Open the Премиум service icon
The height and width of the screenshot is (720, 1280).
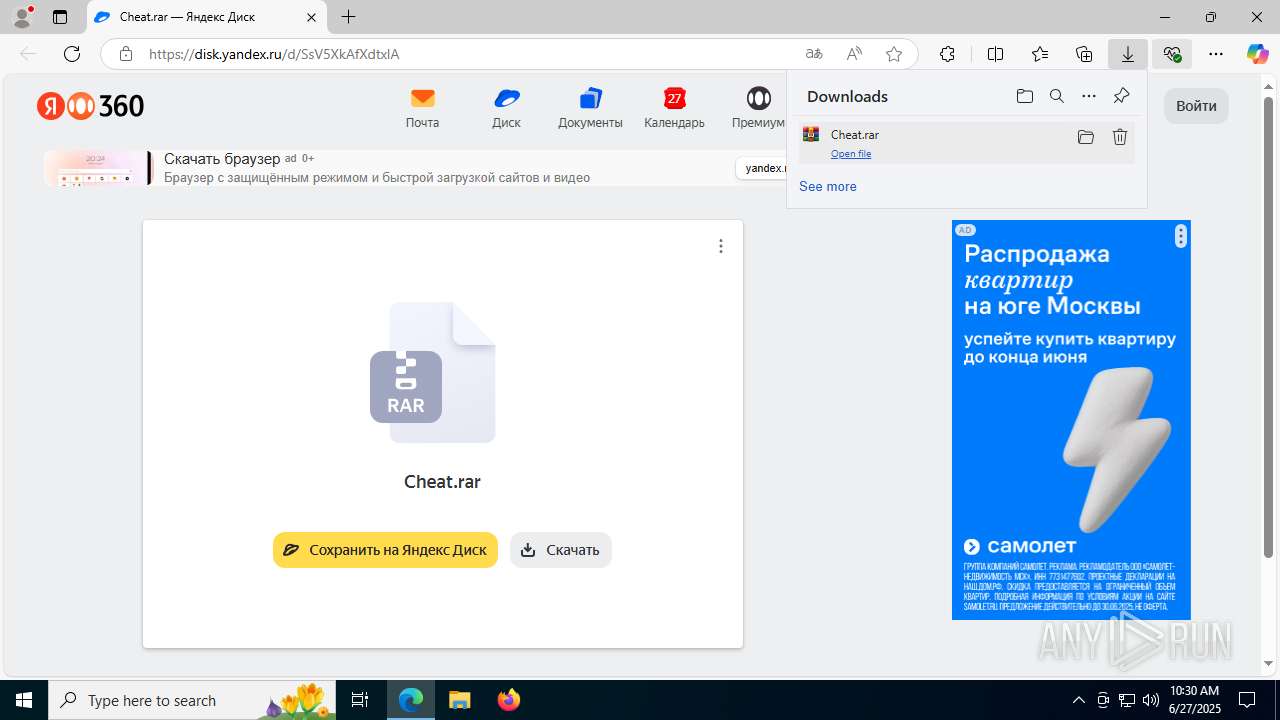759,108
